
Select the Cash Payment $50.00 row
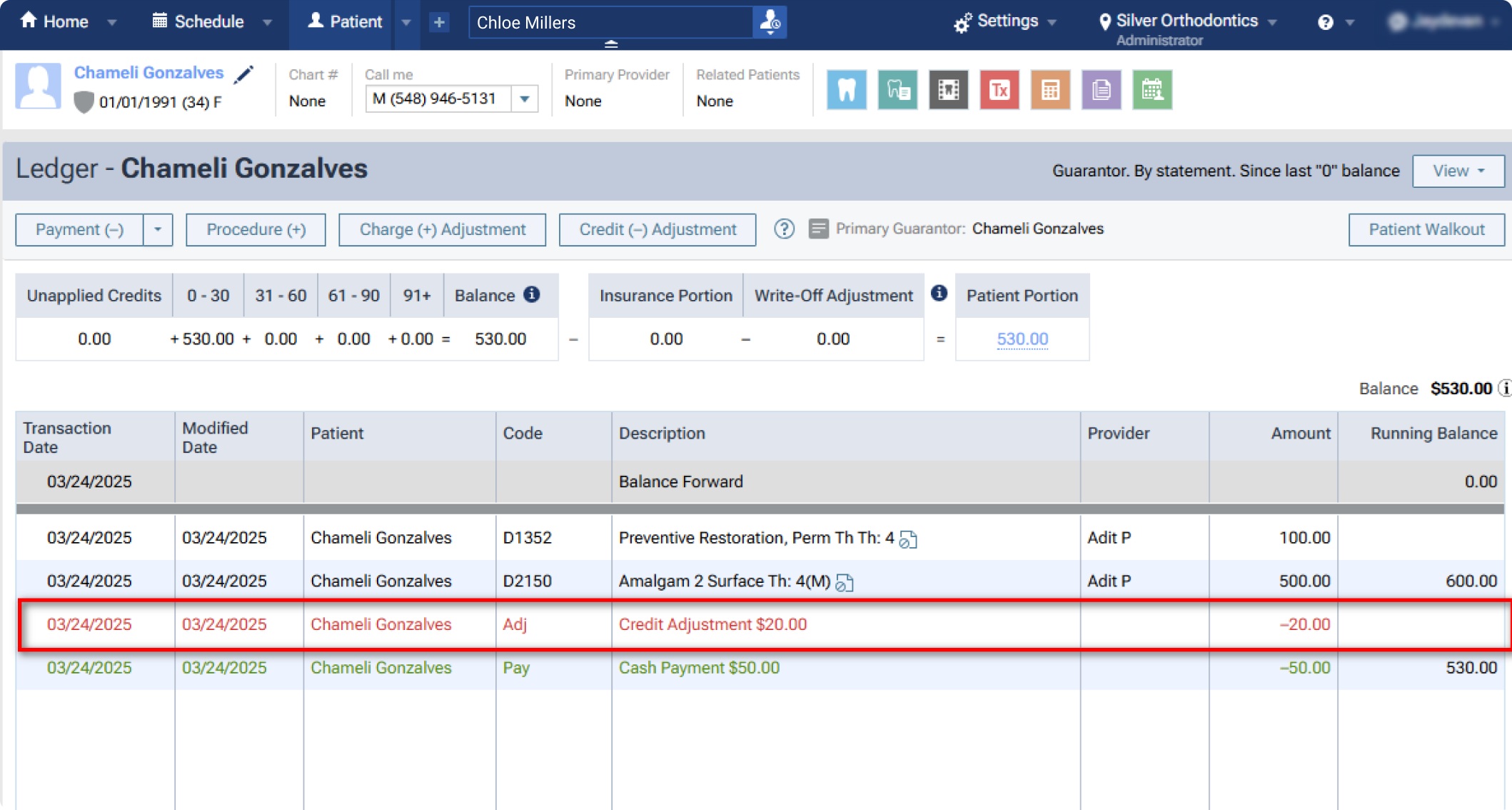pyautogui.click(x=761, y=668)
